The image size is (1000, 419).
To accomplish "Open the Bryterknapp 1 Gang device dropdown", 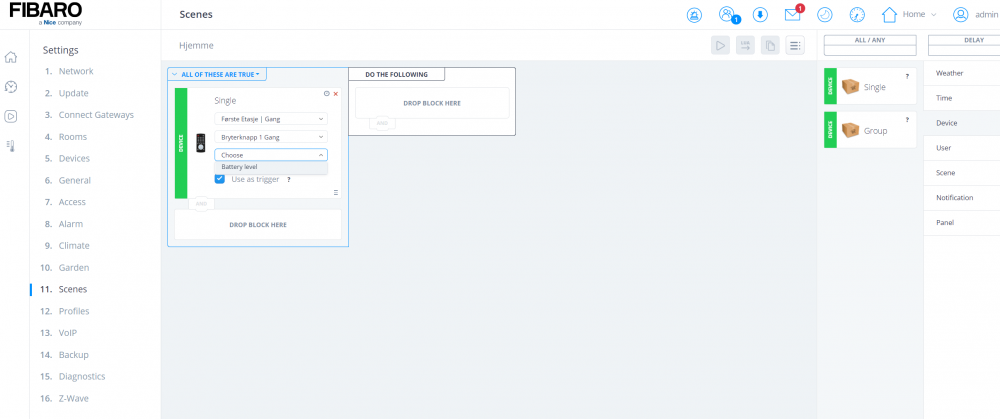I will [270, 136].
